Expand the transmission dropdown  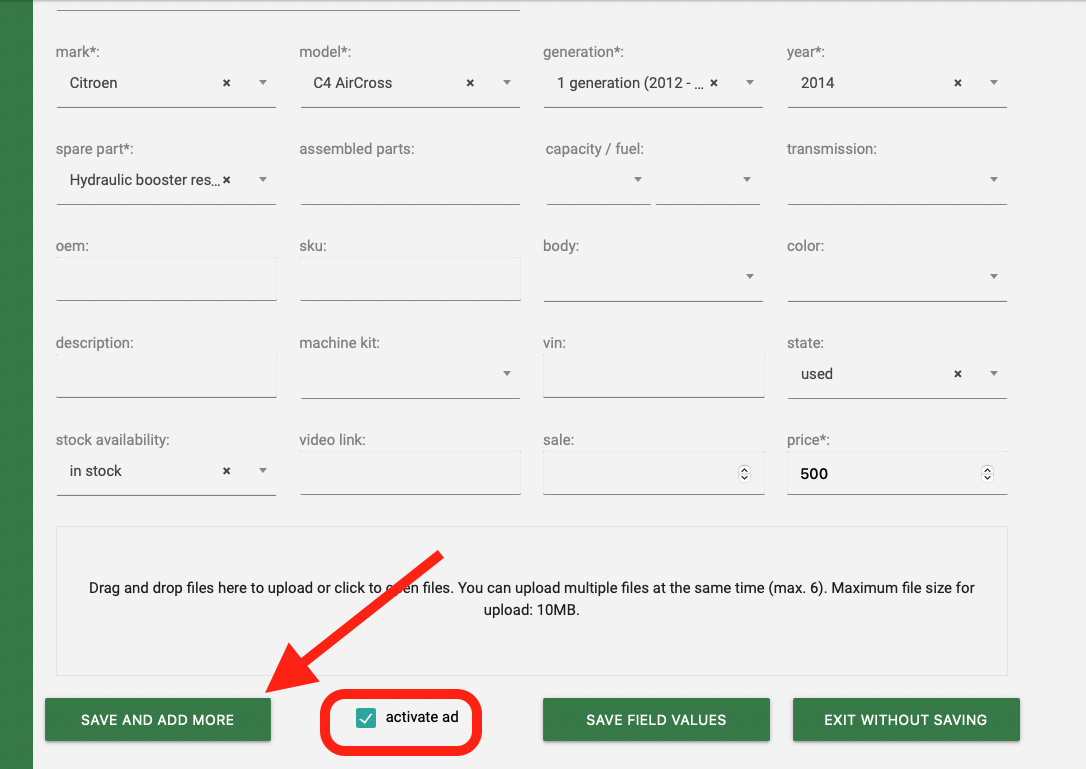tap(993, 180)
